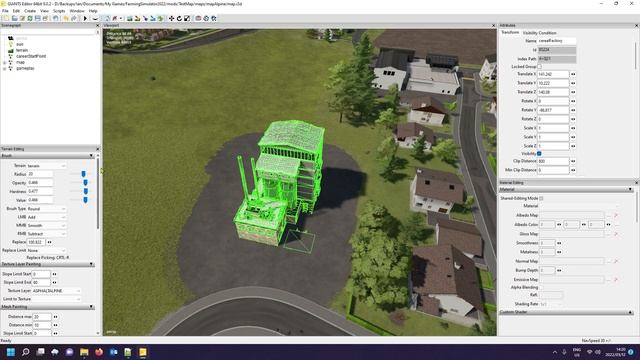This screenshot has height=360, width=640.
Task: Click the Hardness slider handle
Action: [x=86, y=191]
